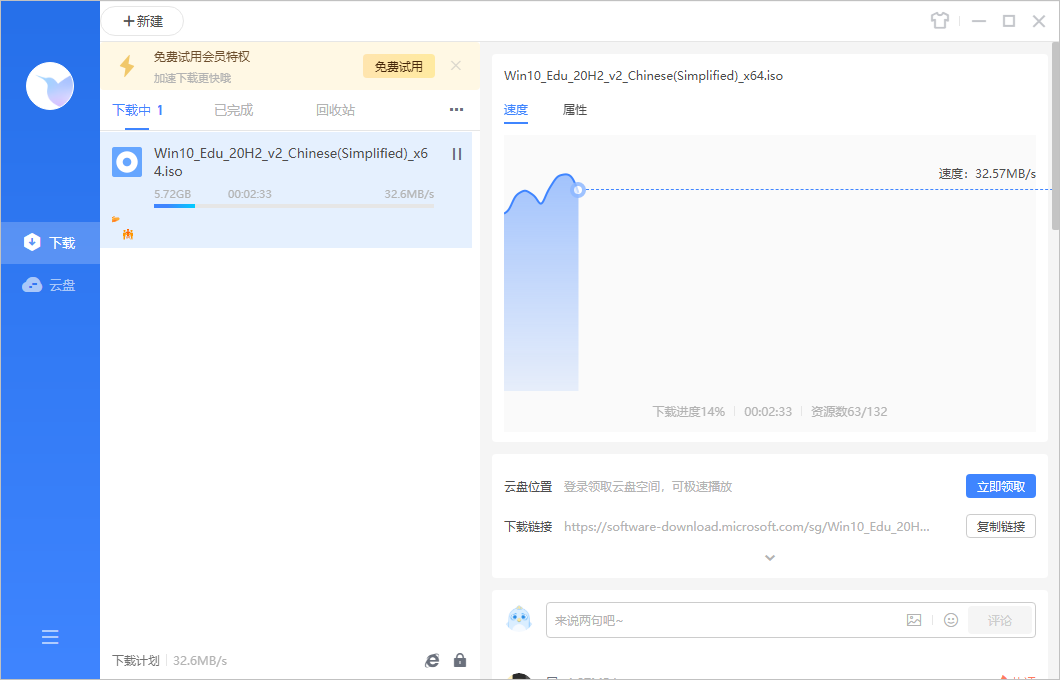Click the Microsoft download link URL
1060x680 pixels.
point(746,527)
